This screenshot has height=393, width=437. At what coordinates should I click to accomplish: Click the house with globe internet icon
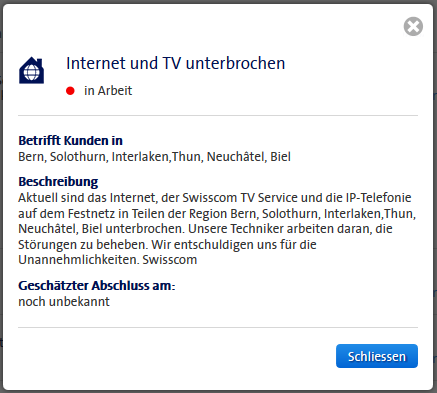coord(31,70)
